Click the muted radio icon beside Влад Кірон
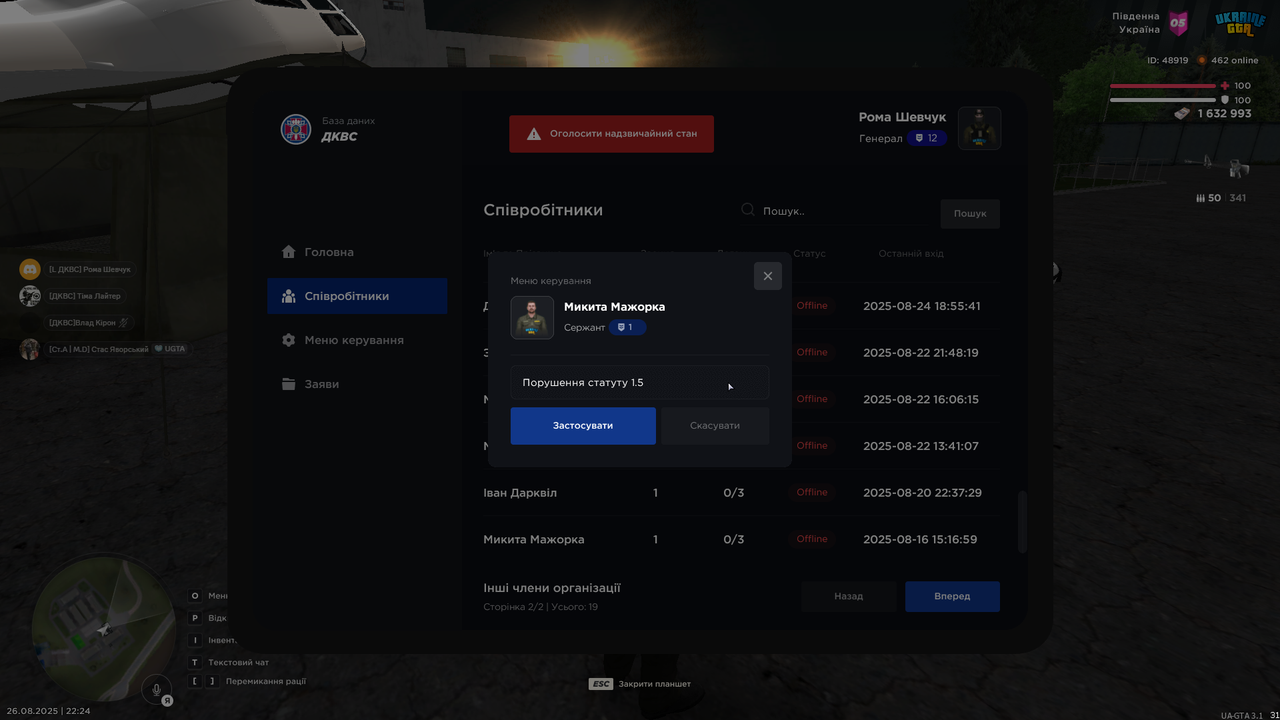1280x720 pixels. click(x=124, y=323)
